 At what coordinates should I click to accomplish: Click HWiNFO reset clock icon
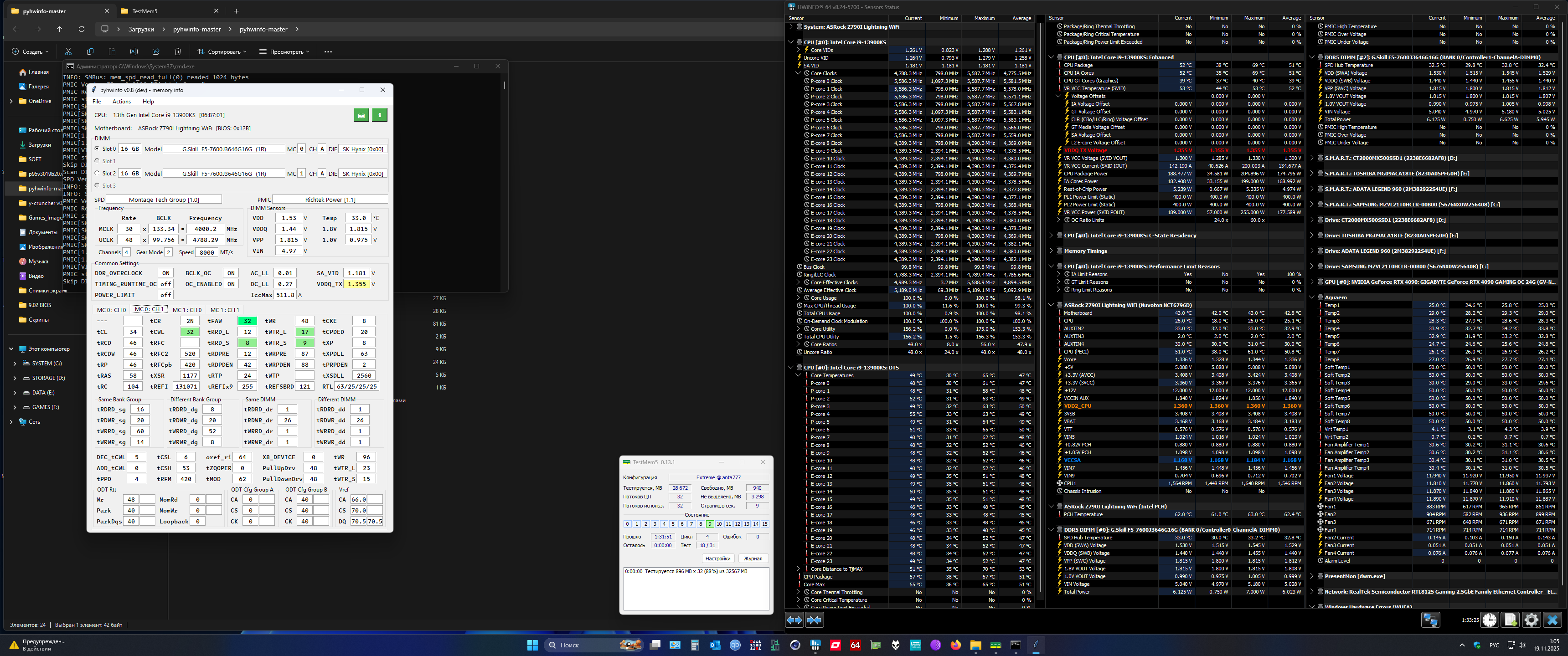tap(1490, 620)
